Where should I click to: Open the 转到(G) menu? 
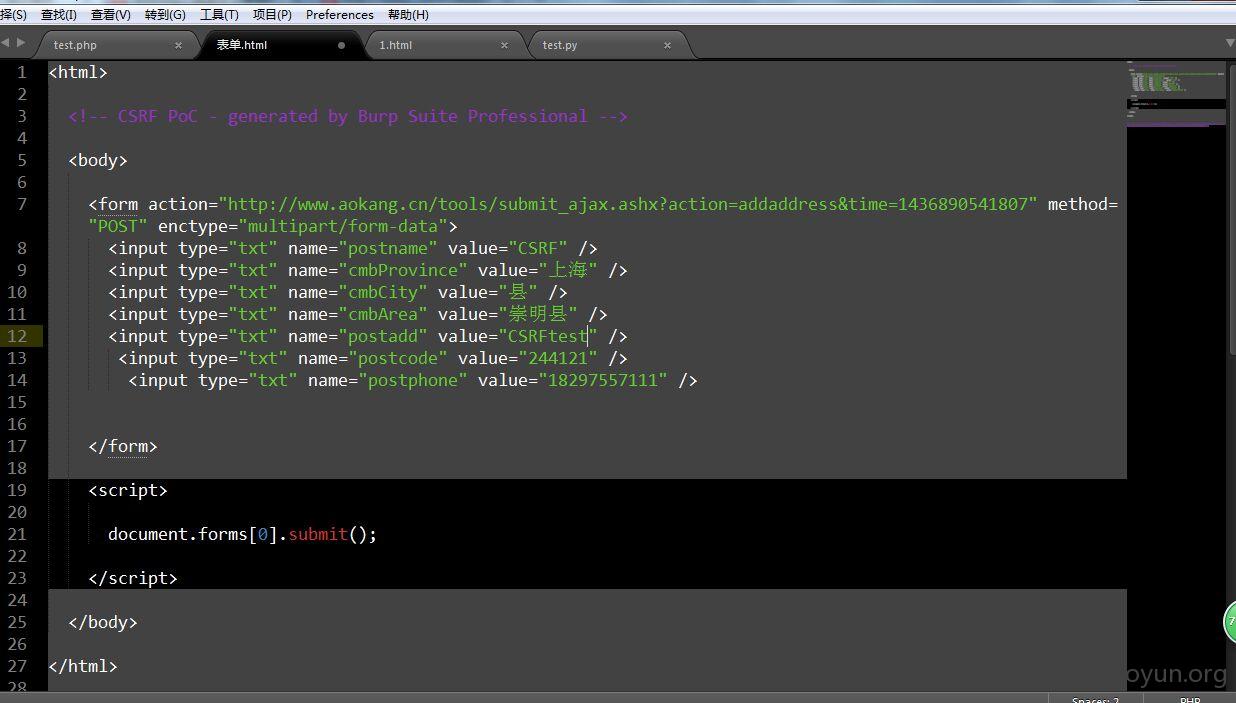coord(165,14)
